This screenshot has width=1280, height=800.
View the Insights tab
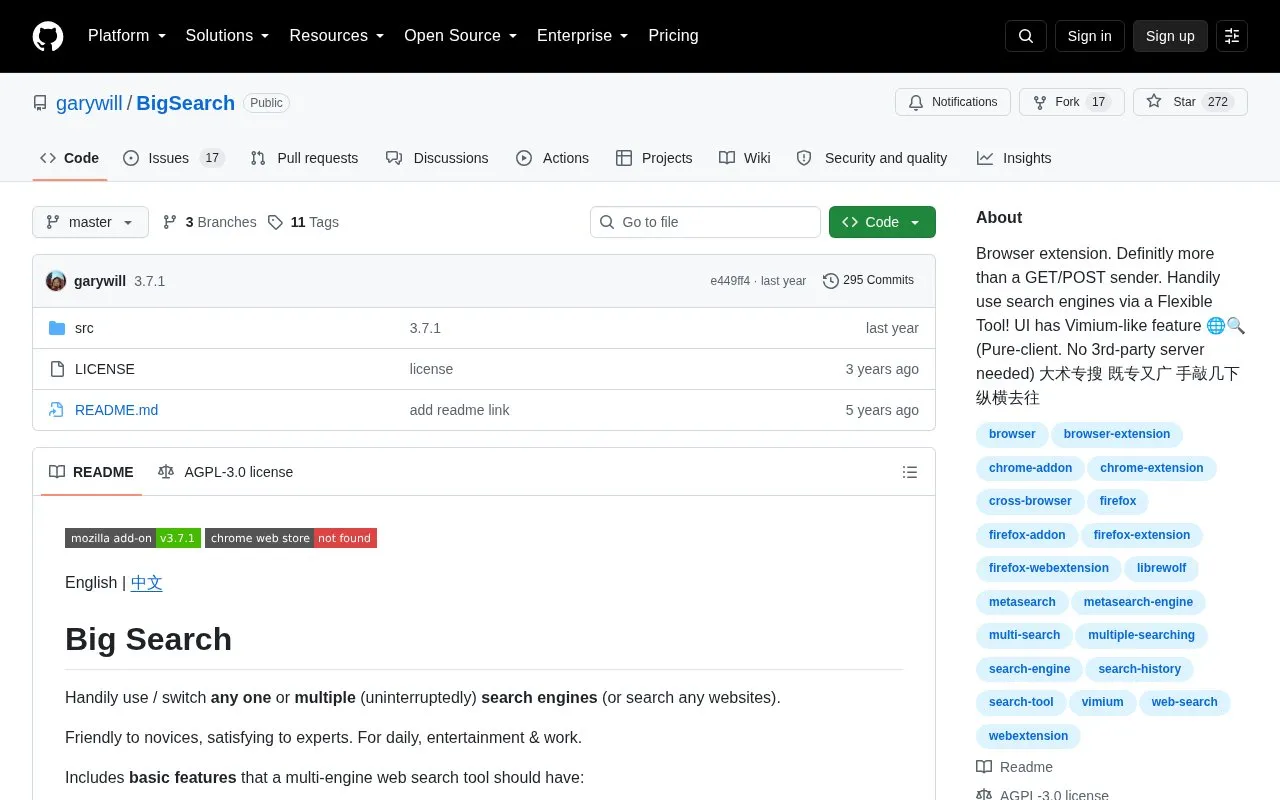point(1014,158)
